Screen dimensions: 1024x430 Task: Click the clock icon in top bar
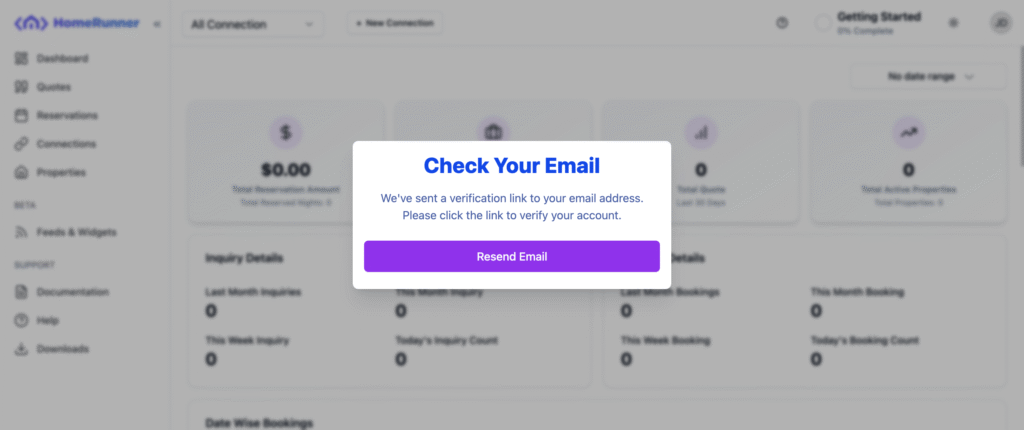pos(782,23)
